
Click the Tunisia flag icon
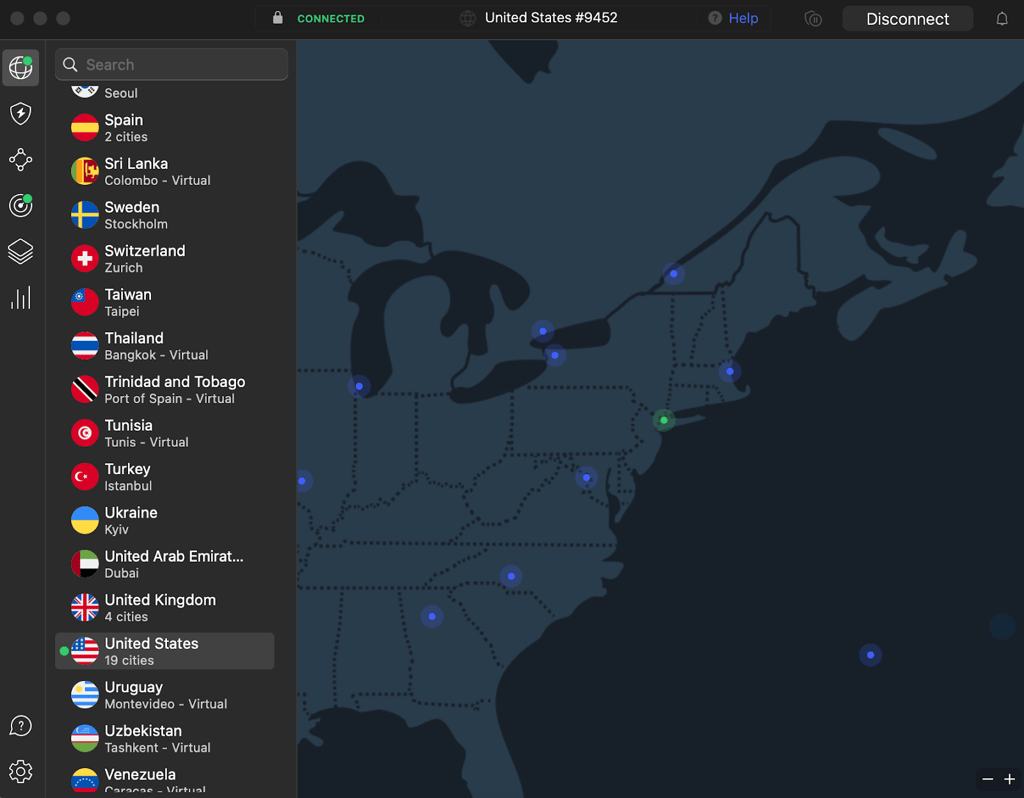(85, 433)
